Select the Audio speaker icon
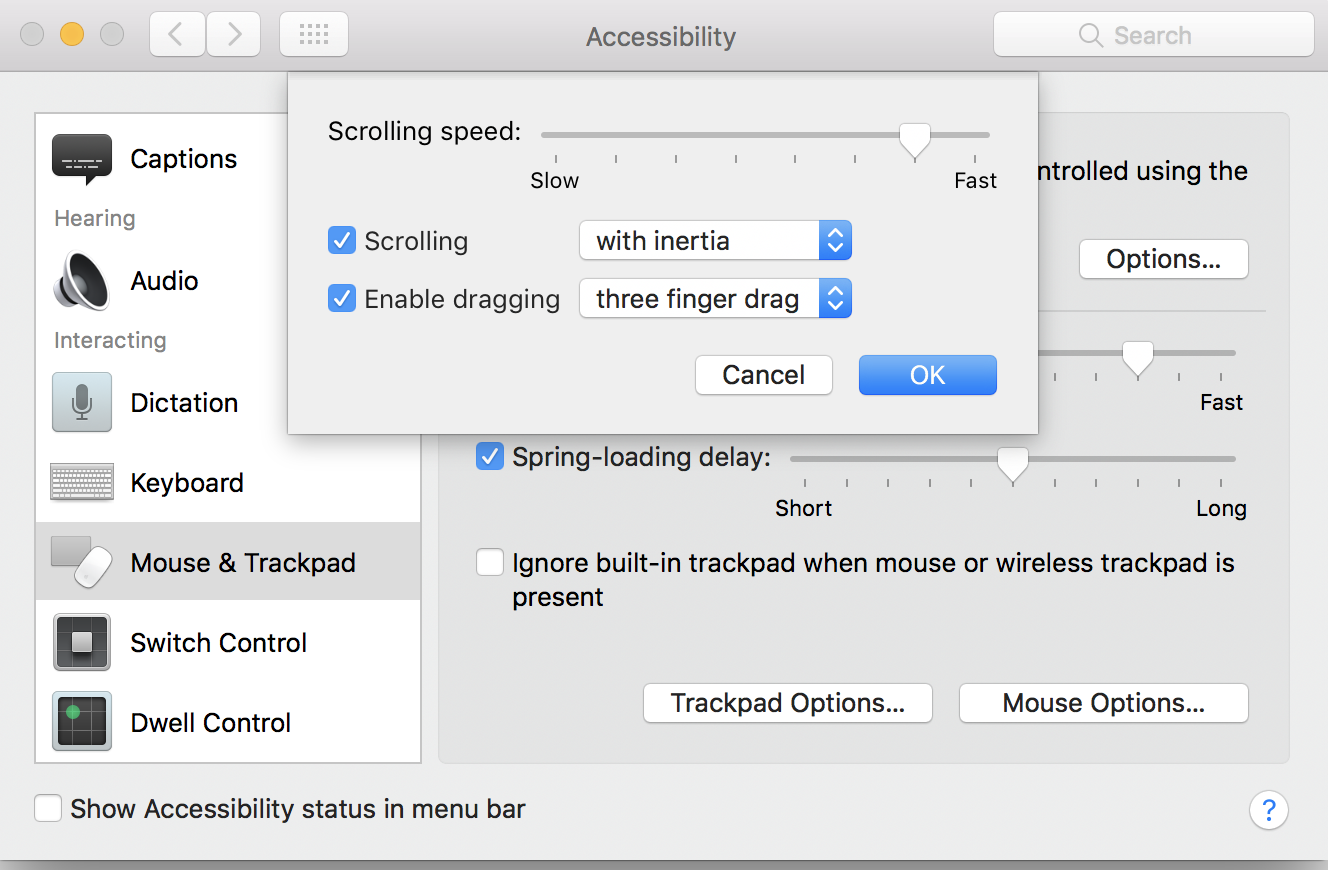 click(x=82, y=281)
